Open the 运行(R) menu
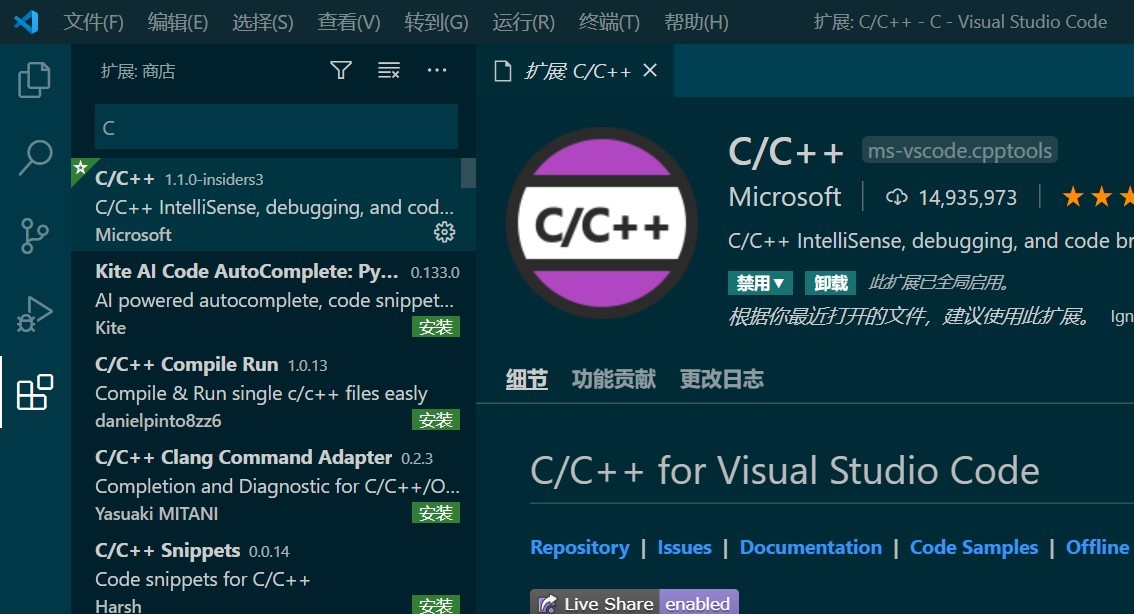1134x614 pixels. pyautogui.click(x=524, y=22)
